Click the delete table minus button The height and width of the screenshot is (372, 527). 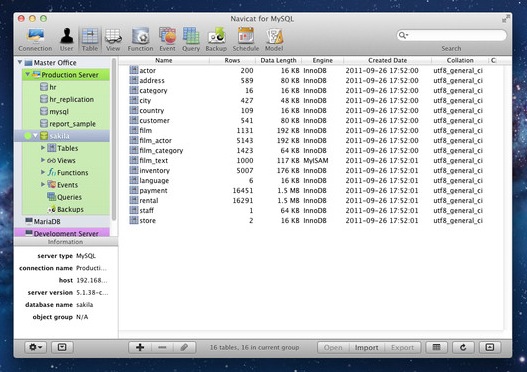coord(162,347)
